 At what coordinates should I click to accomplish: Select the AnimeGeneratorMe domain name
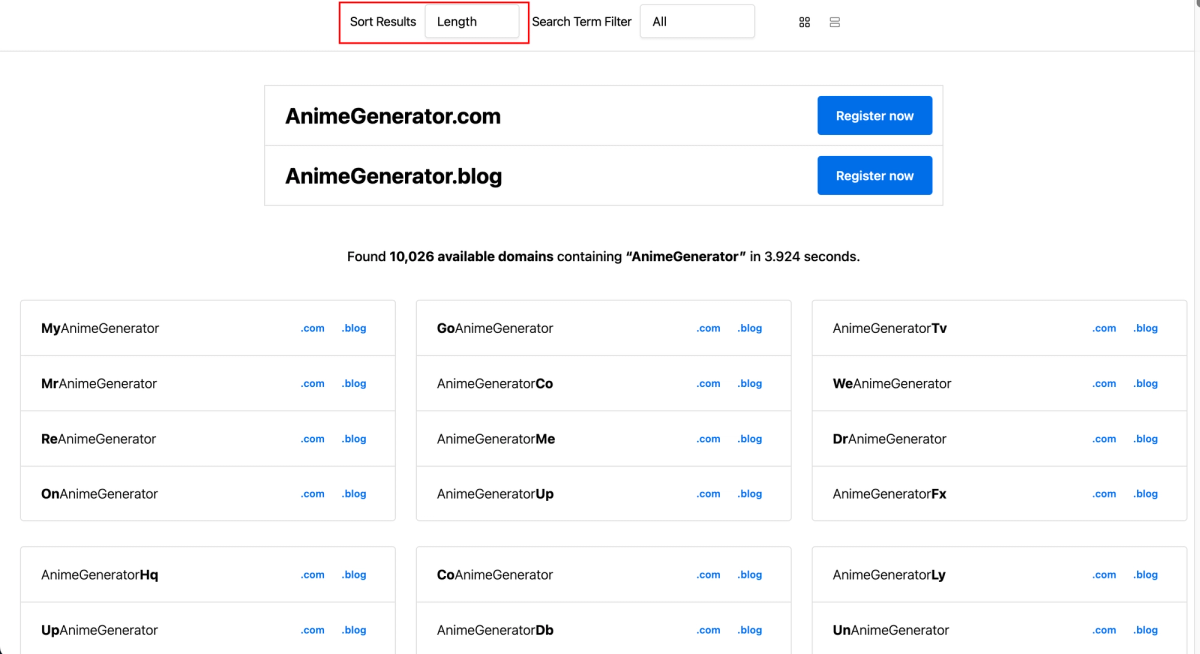tap(496, 439)
